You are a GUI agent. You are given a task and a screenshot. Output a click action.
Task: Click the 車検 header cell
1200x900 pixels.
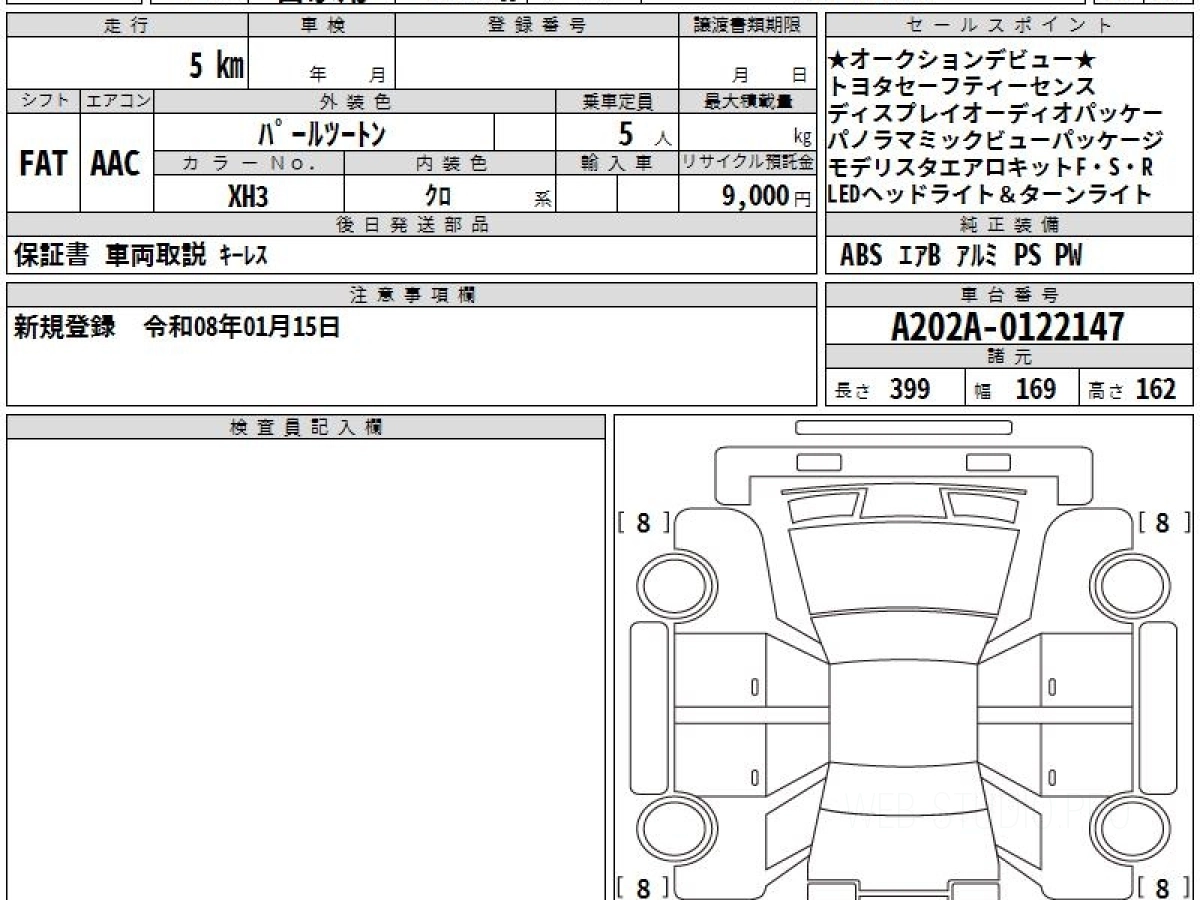(322, 27)
